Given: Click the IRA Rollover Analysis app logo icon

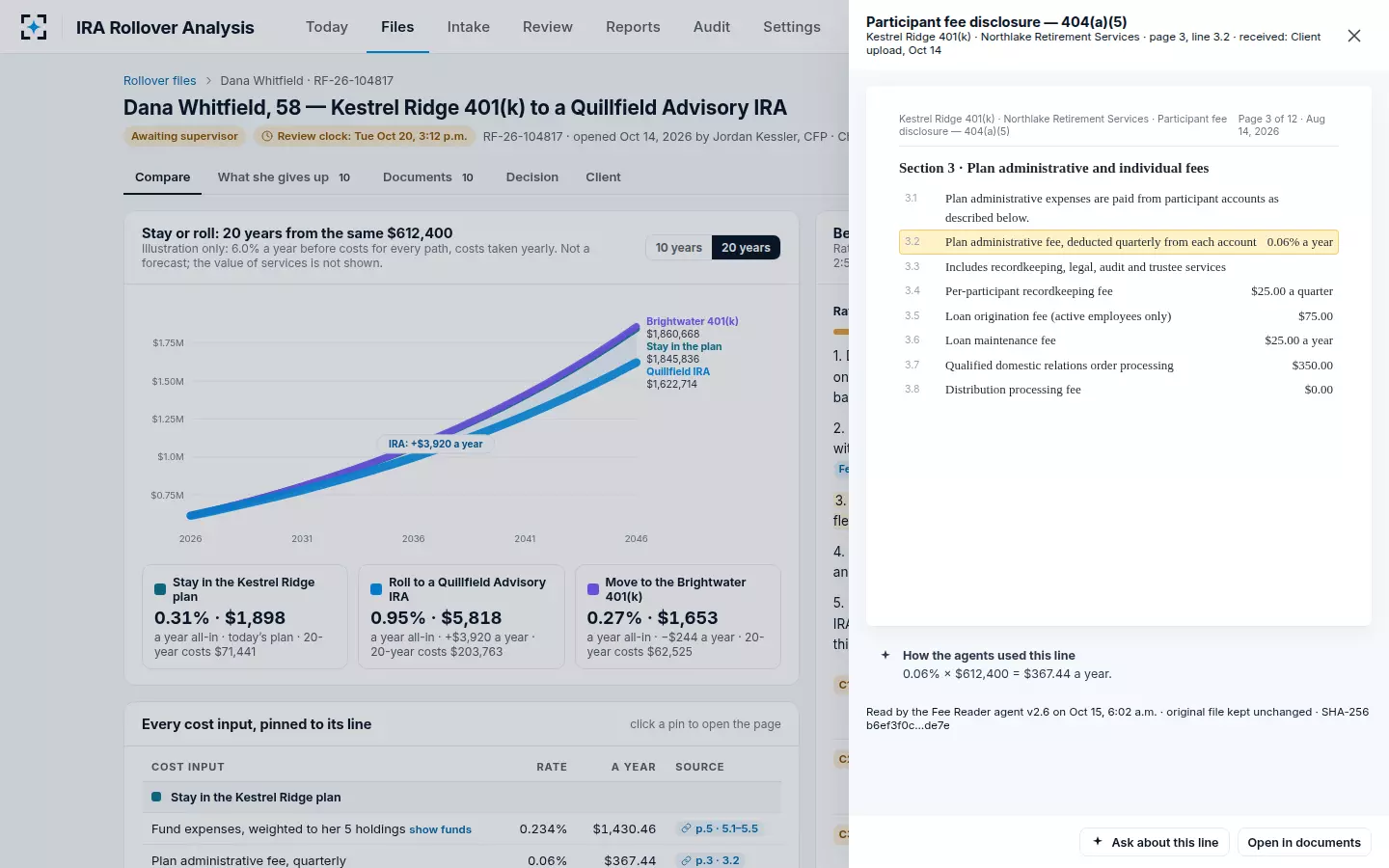Looking at the screenshot, I should click(x=34, y=27).
